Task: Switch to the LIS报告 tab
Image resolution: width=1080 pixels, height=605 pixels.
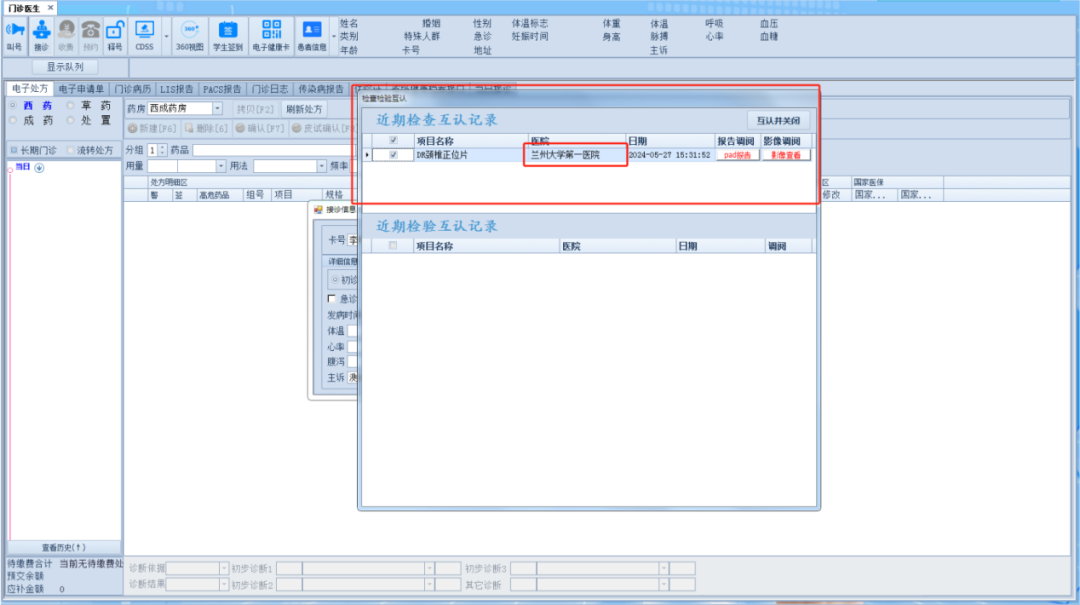Action: click(176, 89)
